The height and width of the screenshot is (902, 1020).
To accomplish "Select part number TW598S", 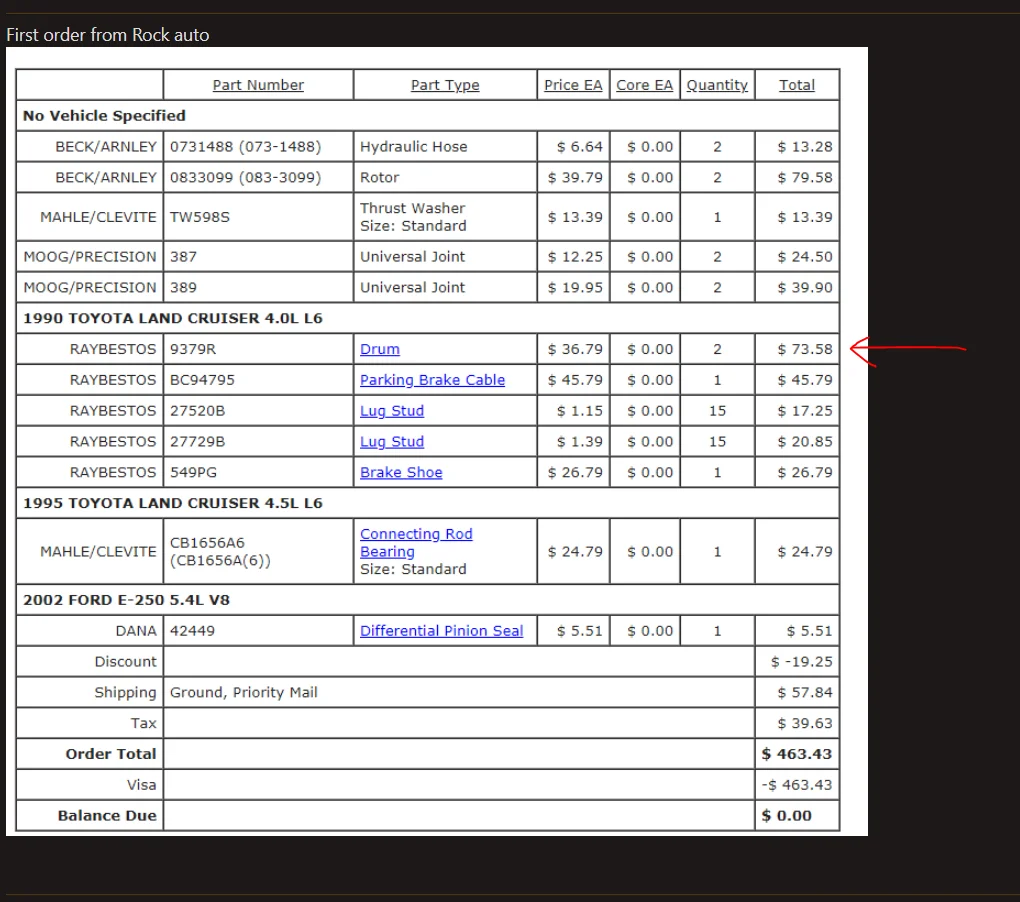I will [x=200, y=217].
